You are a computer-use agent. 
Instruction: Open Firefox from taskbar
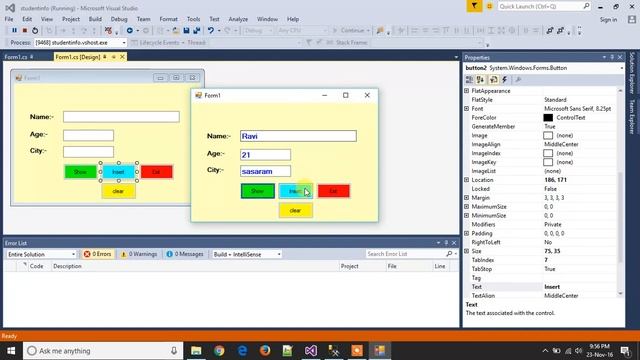[x=265, y=351]
